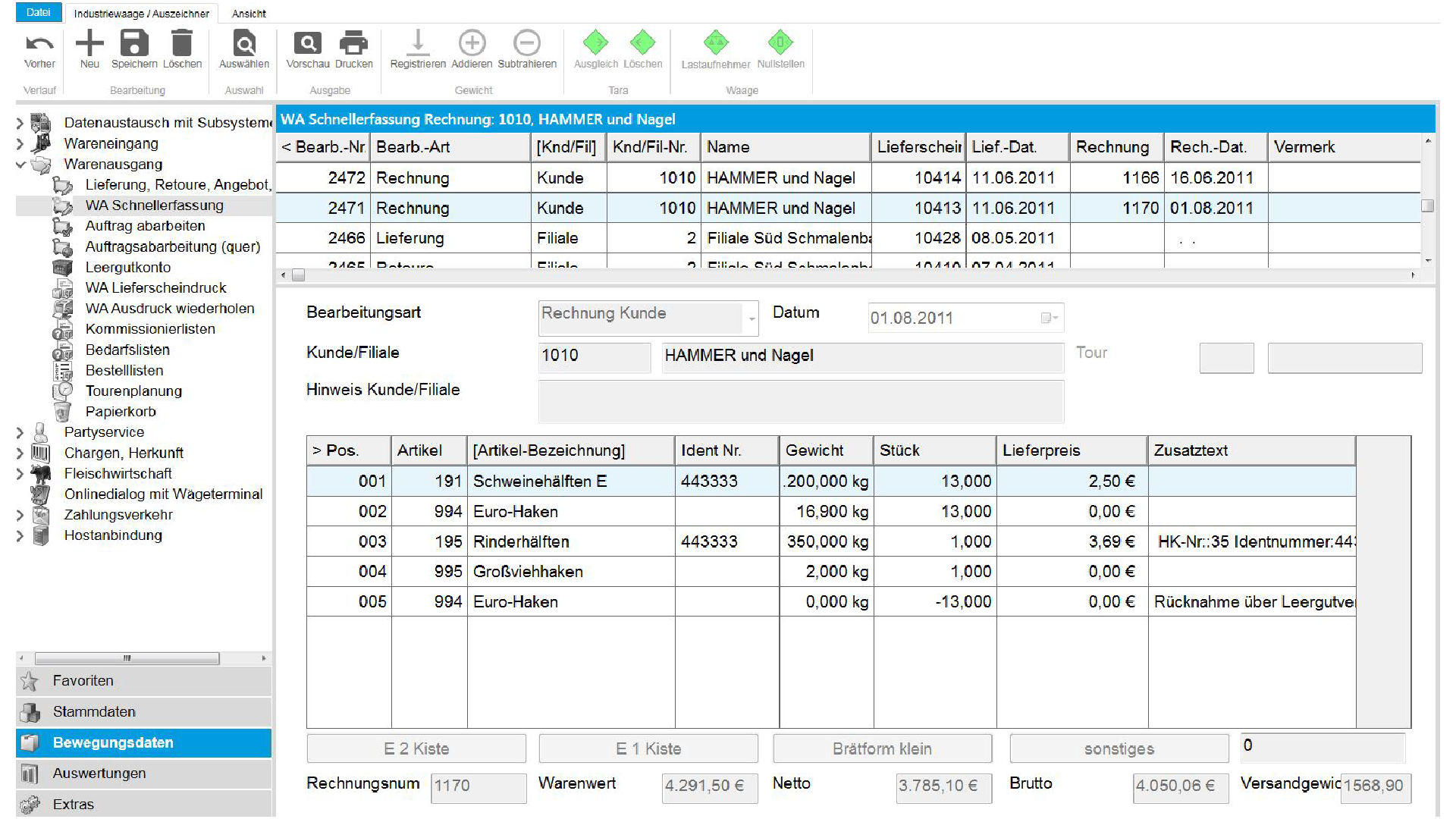Open the Datei menu
This screenshot has width=1456, height=819.
pos(39,12)
